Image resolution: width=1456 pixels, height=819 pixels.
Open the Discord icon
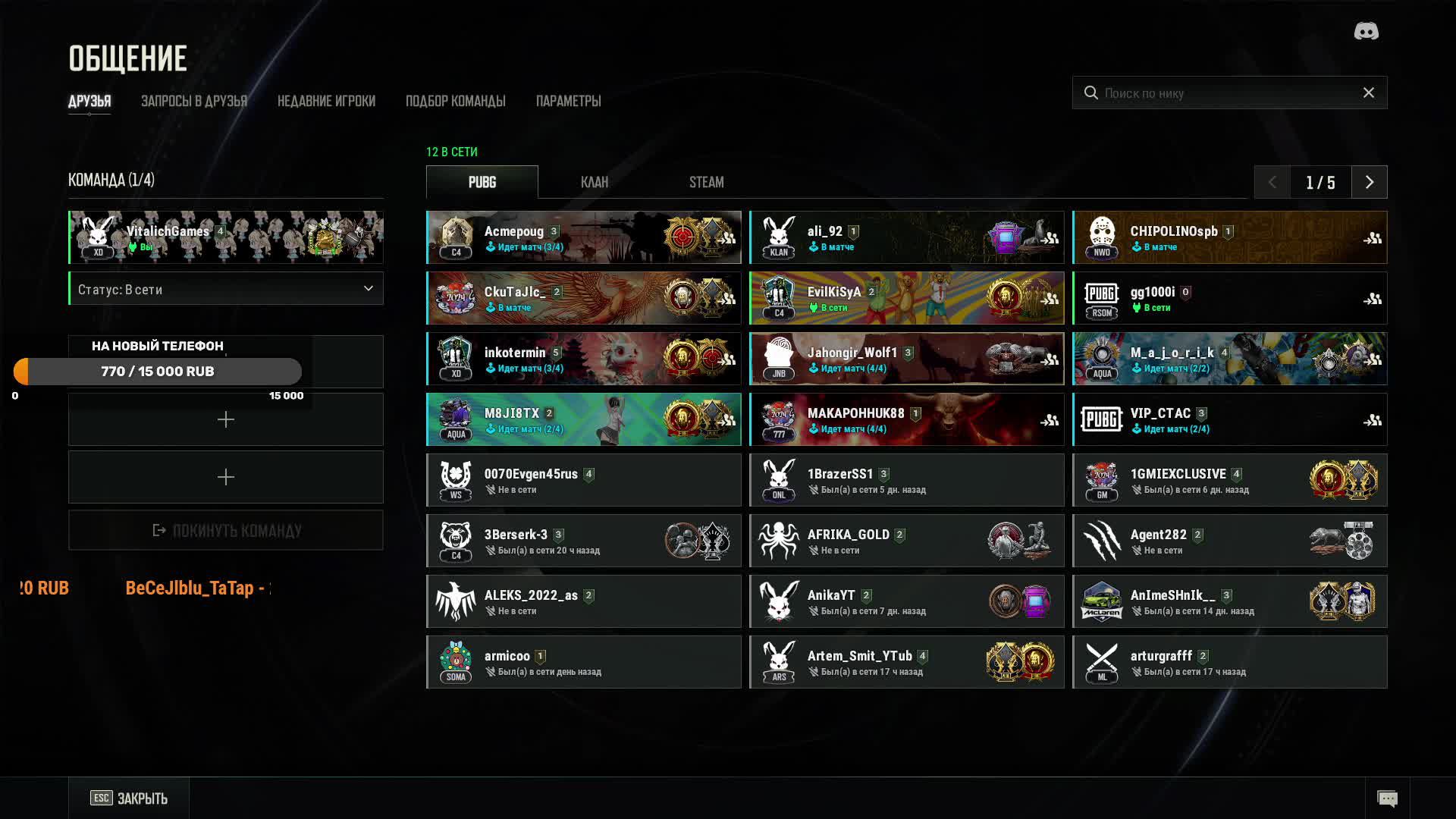[1367, 31]
